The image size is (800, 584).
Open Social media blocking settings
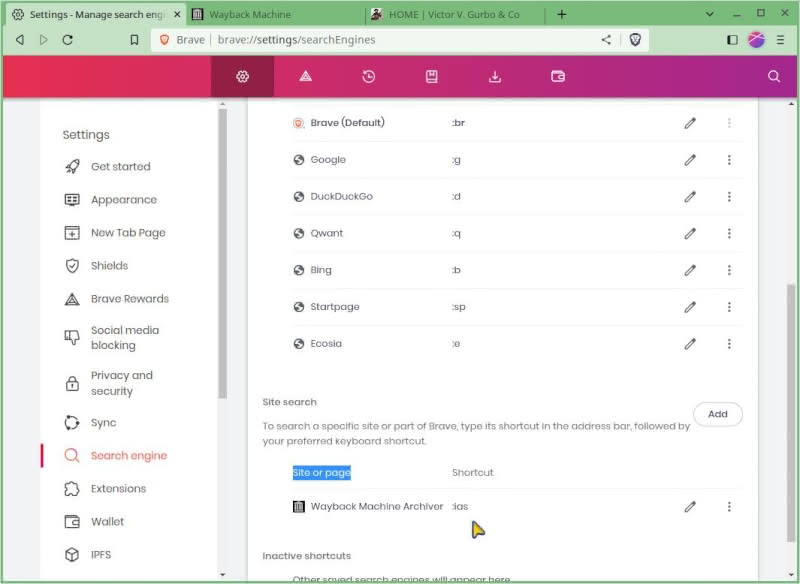pos(125,338)
